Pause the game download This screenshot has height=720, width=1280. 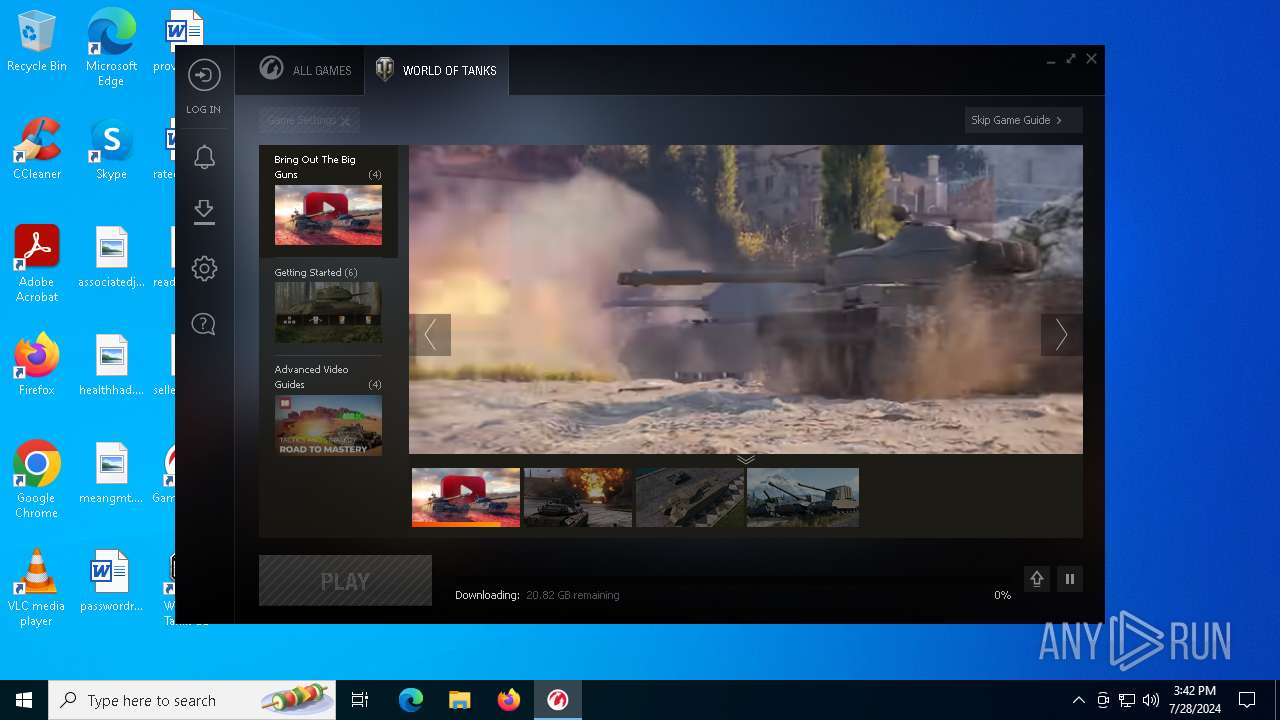[1070, 579]
